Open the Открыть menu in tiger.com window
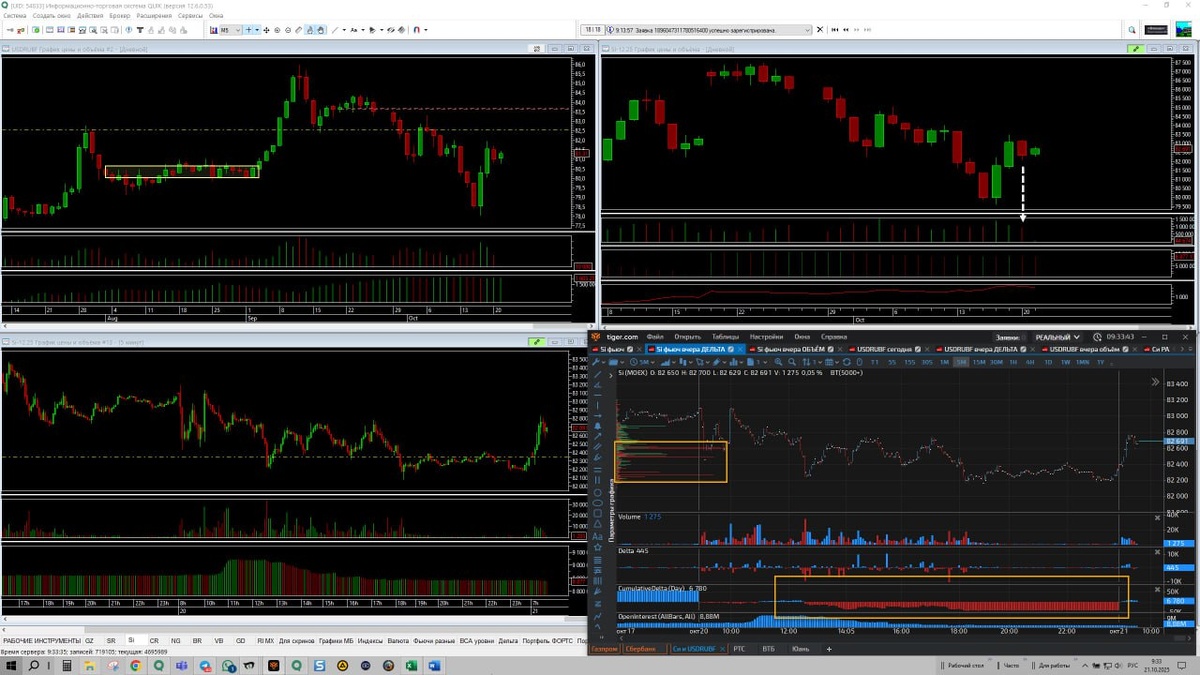Screen dimensions: 1200x675 pos(688,337)
